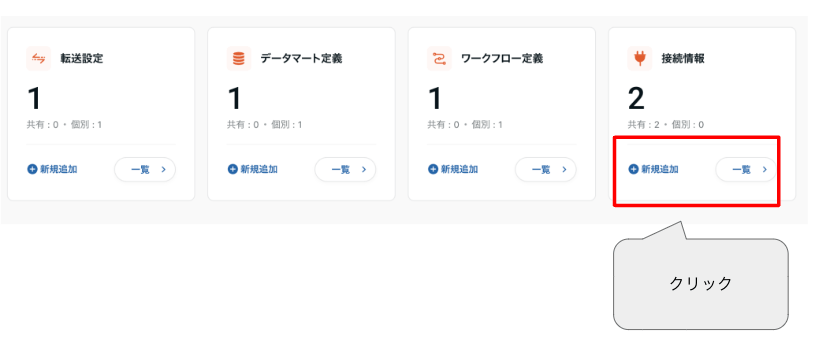Add new transfer setting via 新規追加 link
This screenshot has height=362, width=821.
coord(52,169)
